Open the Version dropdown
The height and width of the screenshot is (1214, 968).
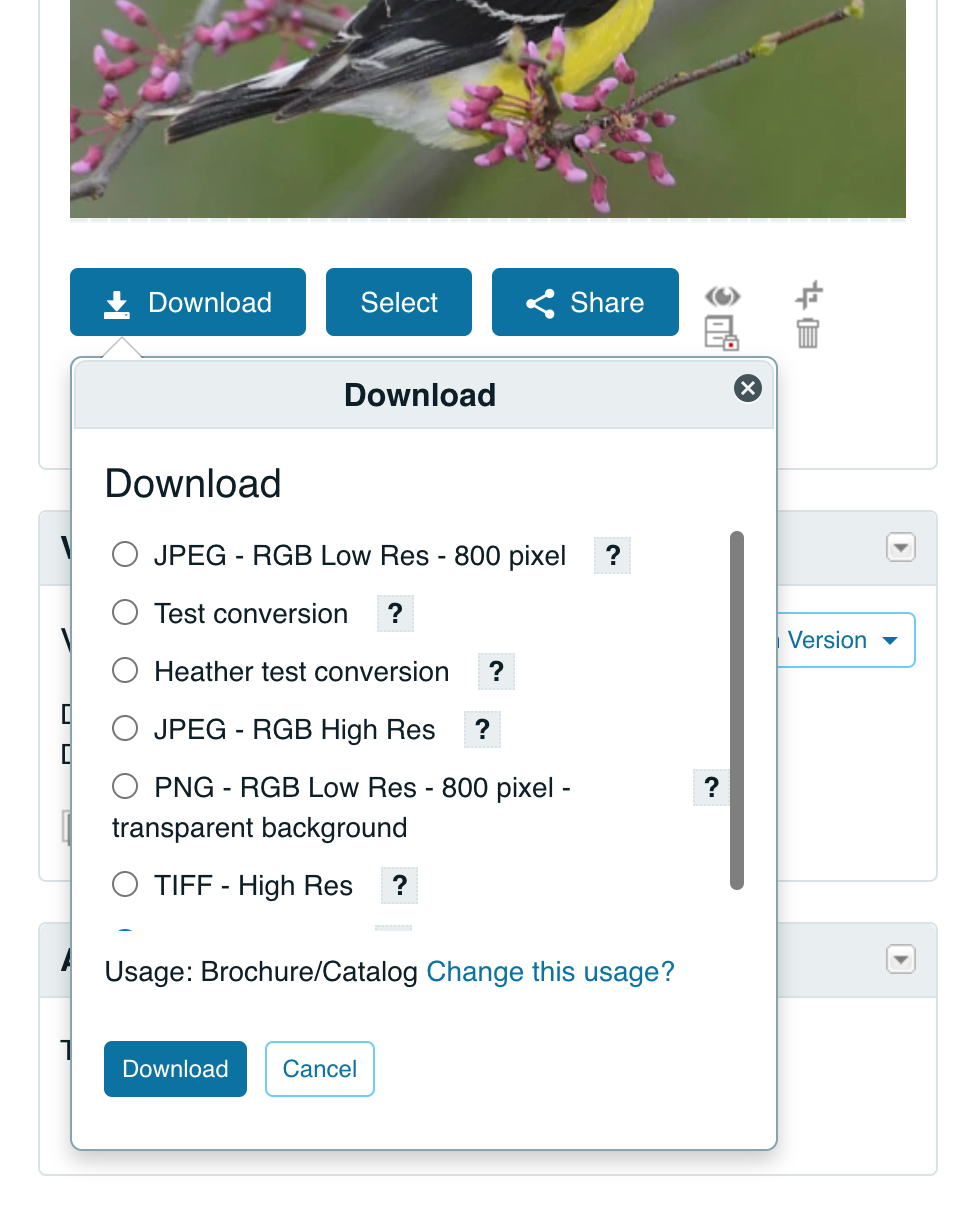click(843, 640)
